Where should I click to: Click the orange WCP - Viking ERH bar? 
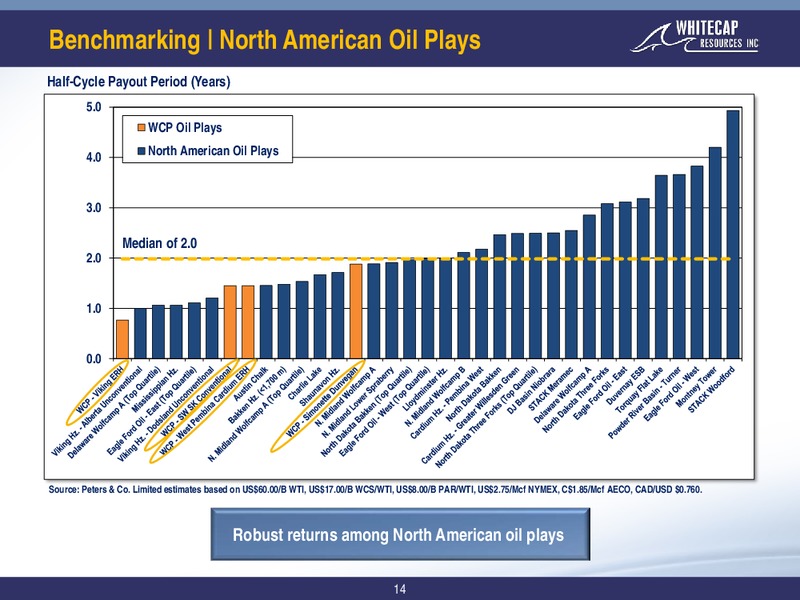tap(122, 339)
